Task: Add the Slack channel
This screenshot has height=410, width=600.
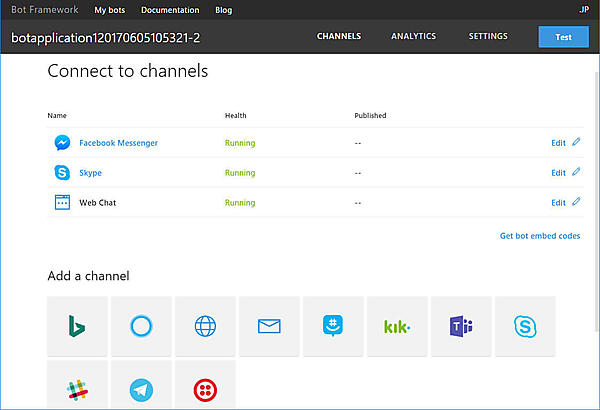Action: coord(77,388)
